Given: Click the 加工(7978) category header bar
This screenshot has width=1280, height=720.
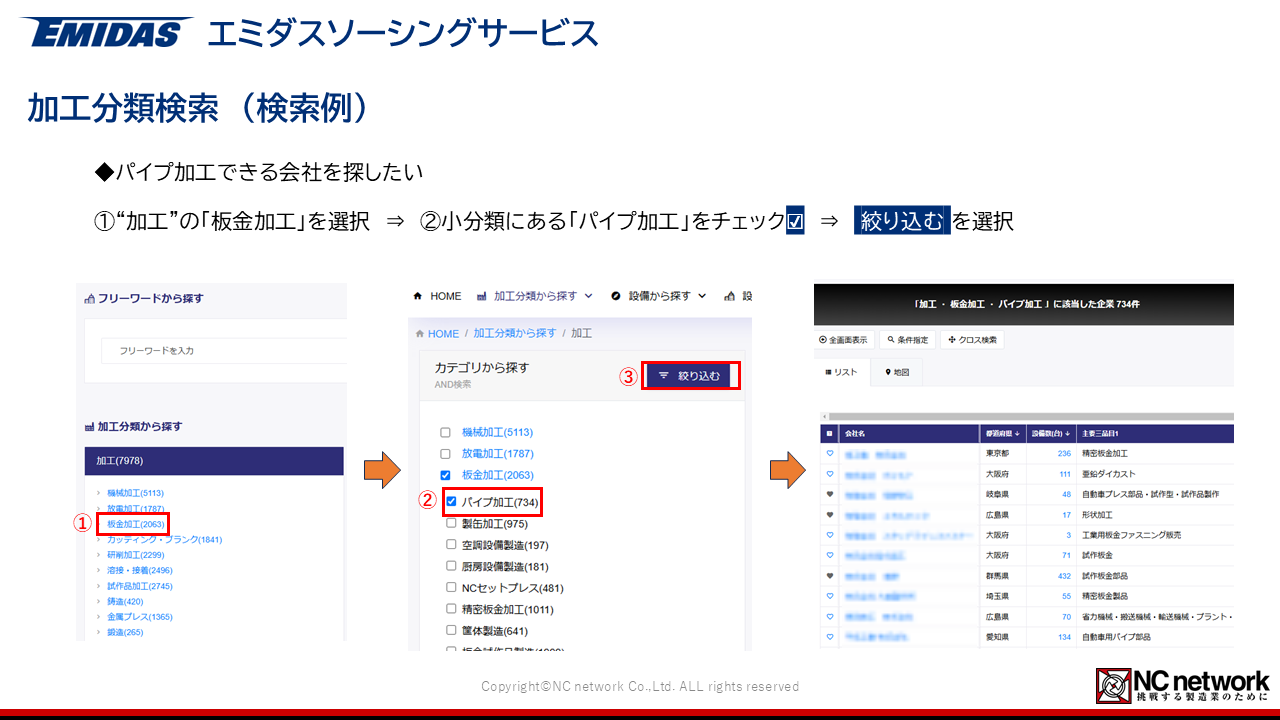Looking at the screenshot, I should point(214,461).
